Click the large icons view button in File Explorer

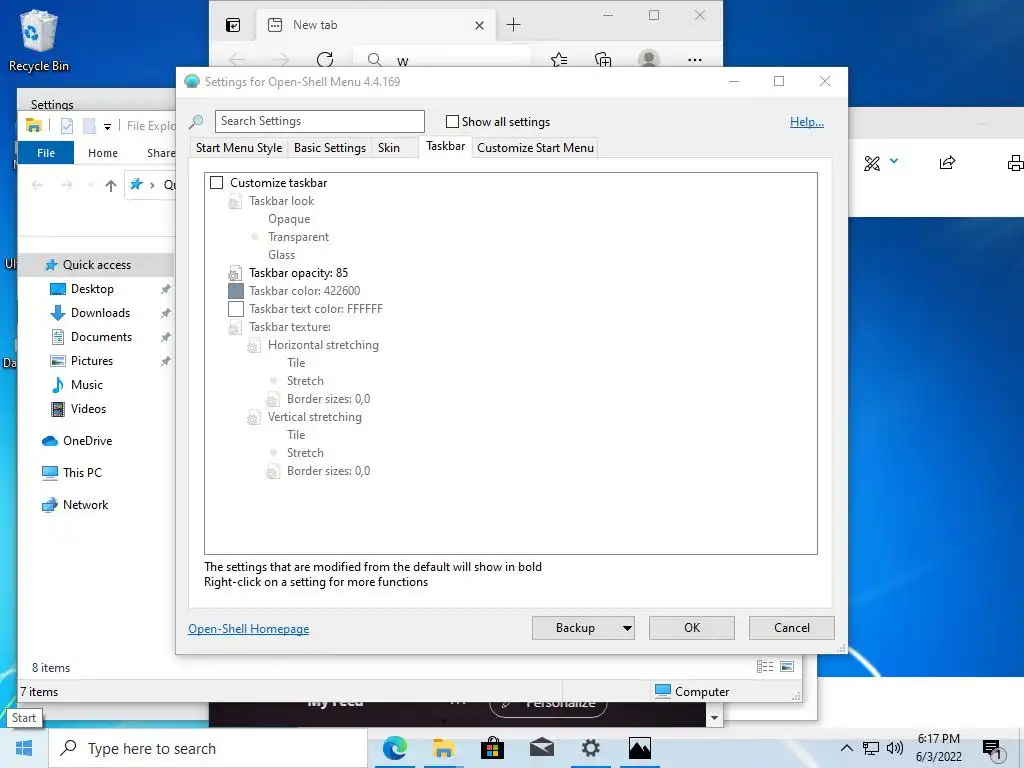click(787, 667)
